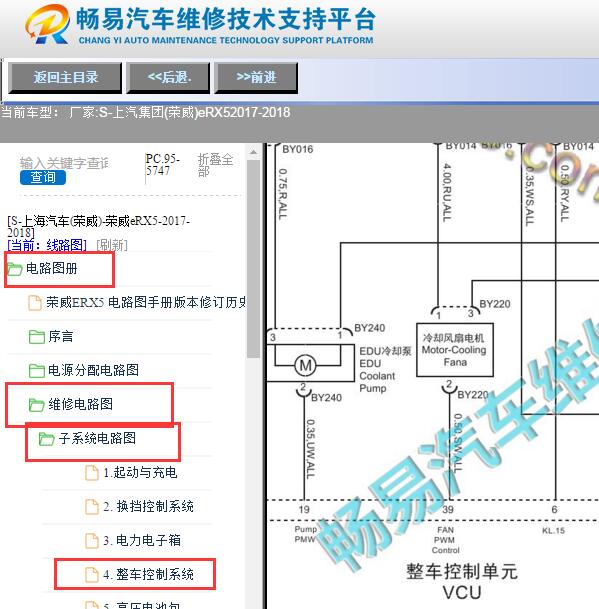Click the 维修电路图 open folder icon
The height and width of the screenshot is (609, 599).
coord(37,405)
